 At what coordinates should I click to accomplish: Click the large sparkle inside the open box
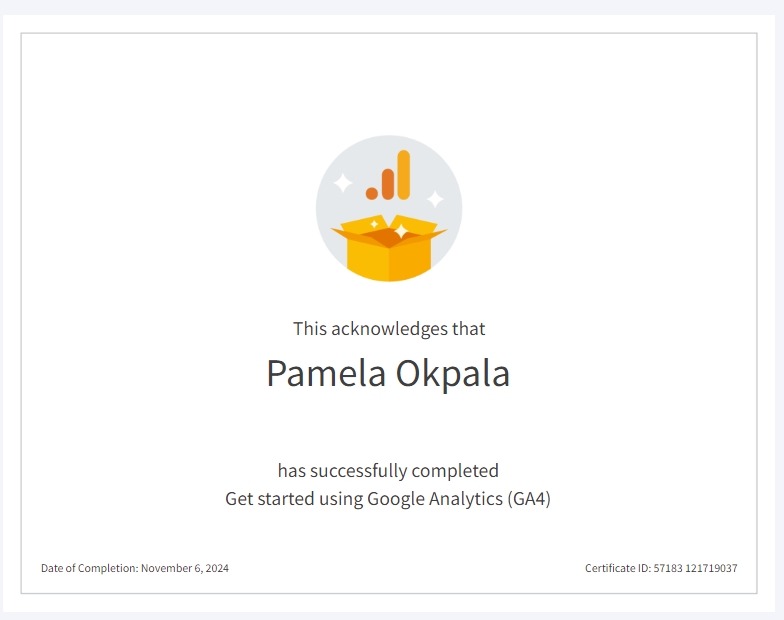coord(401,231)
